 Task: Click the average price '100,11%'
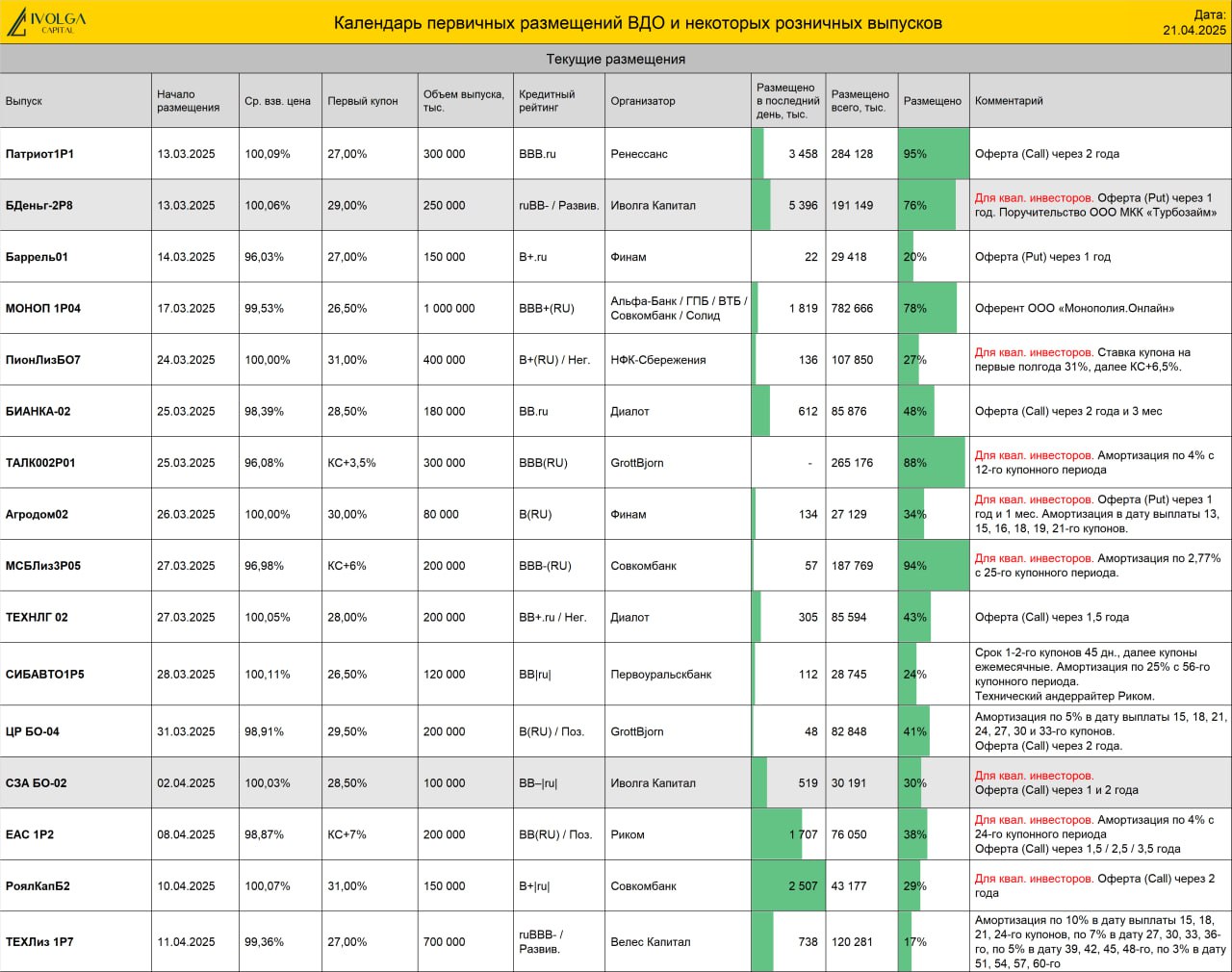(x=268, y=675)
